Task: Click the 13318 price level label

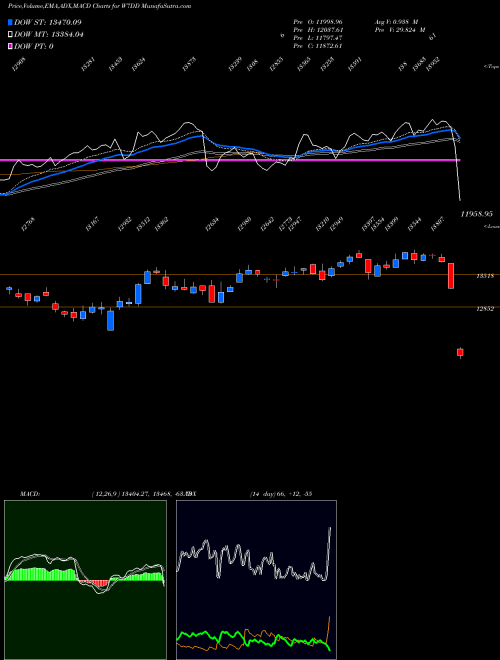Action: click(x=485, y=276)
